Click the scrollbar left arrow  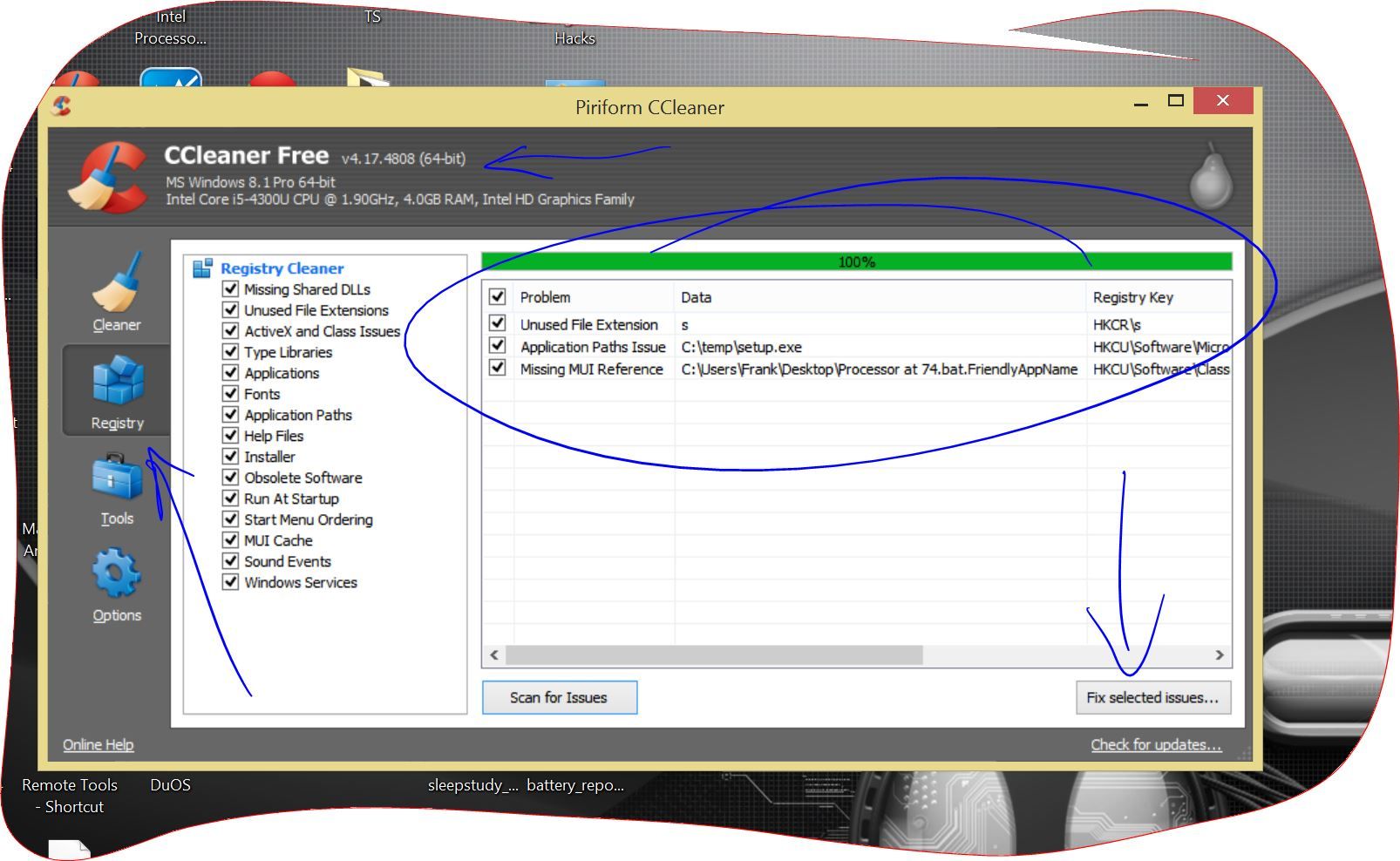coord(494,654)
